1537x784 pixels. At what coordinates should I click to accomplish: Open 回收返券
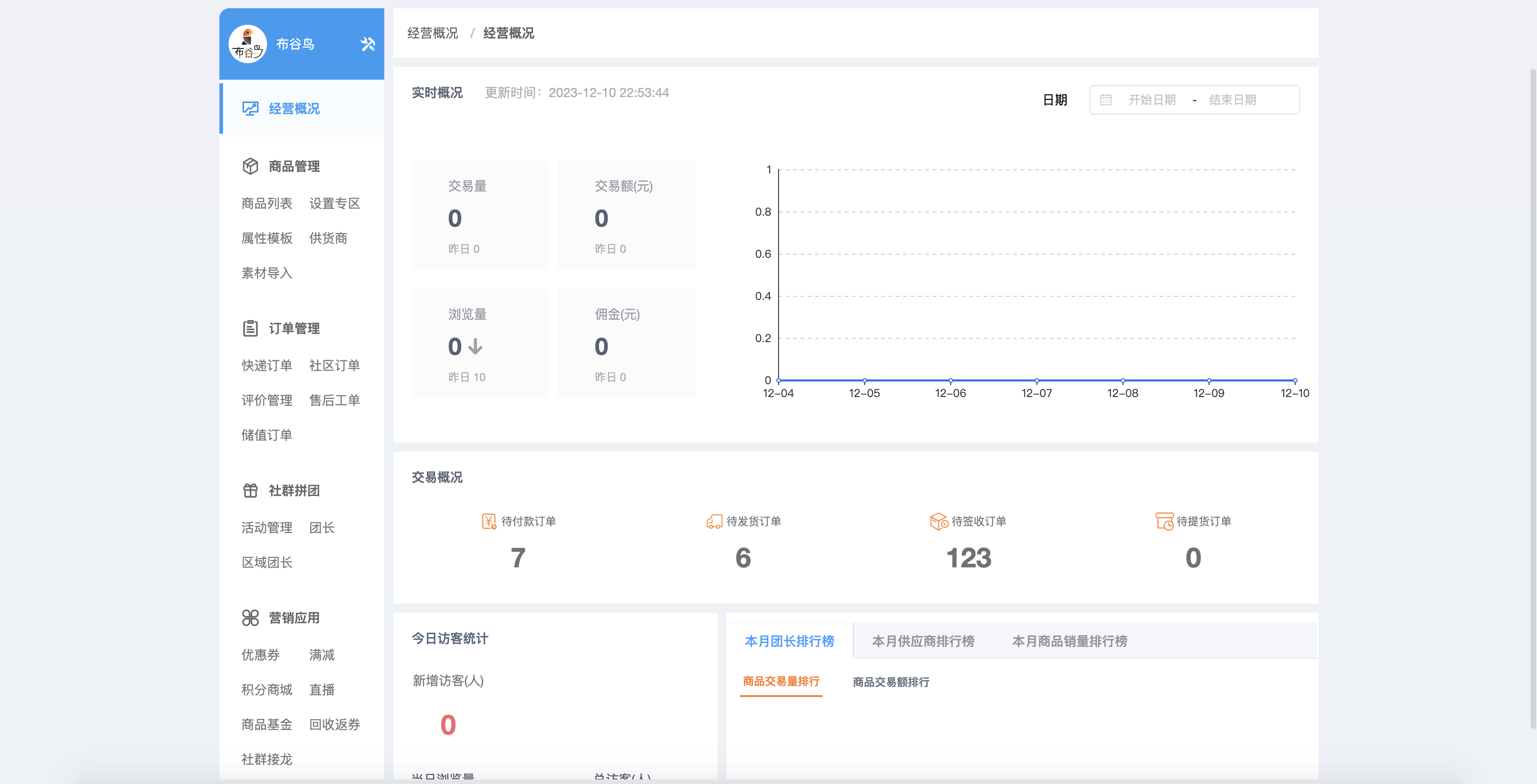click(335, 724)
